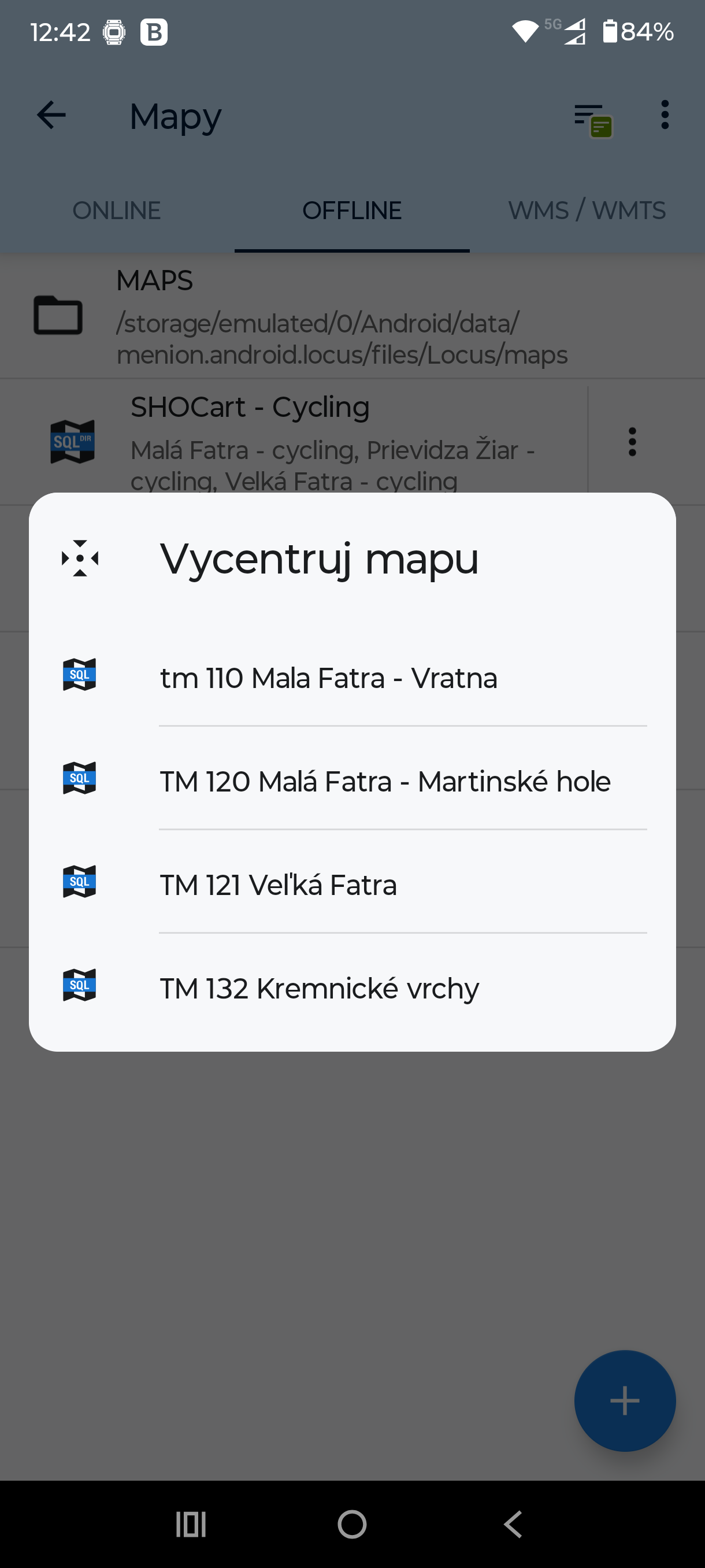Image resolution: width=705 pixels, height=1568 pixels.
Task: Open Android recent apps button
Action: tap(191, 1524)
